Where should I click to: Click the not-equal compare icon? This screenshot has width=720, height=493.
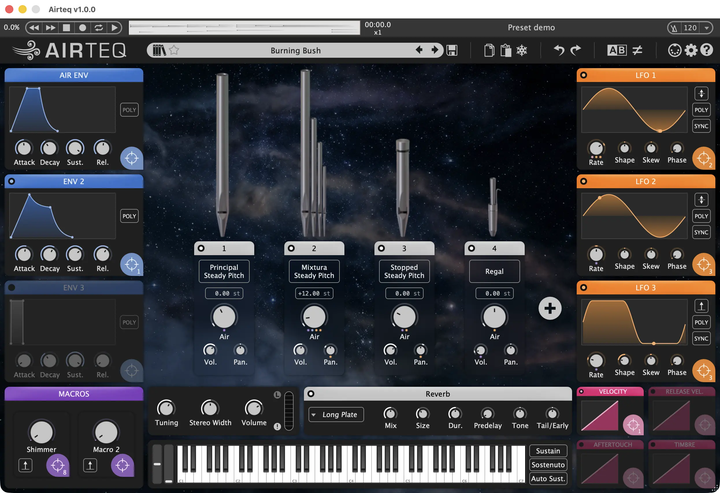tap(637, 50)
